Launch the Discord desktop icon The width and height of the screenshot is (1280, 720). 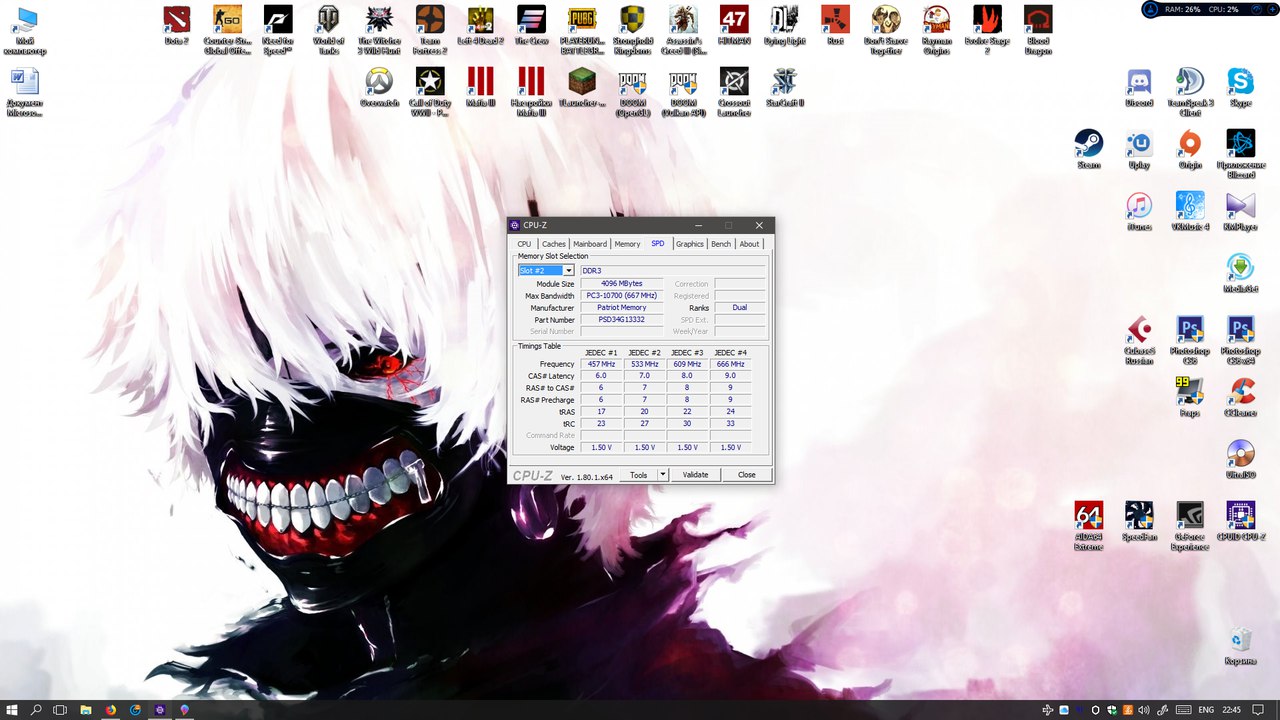[1139, 87]
